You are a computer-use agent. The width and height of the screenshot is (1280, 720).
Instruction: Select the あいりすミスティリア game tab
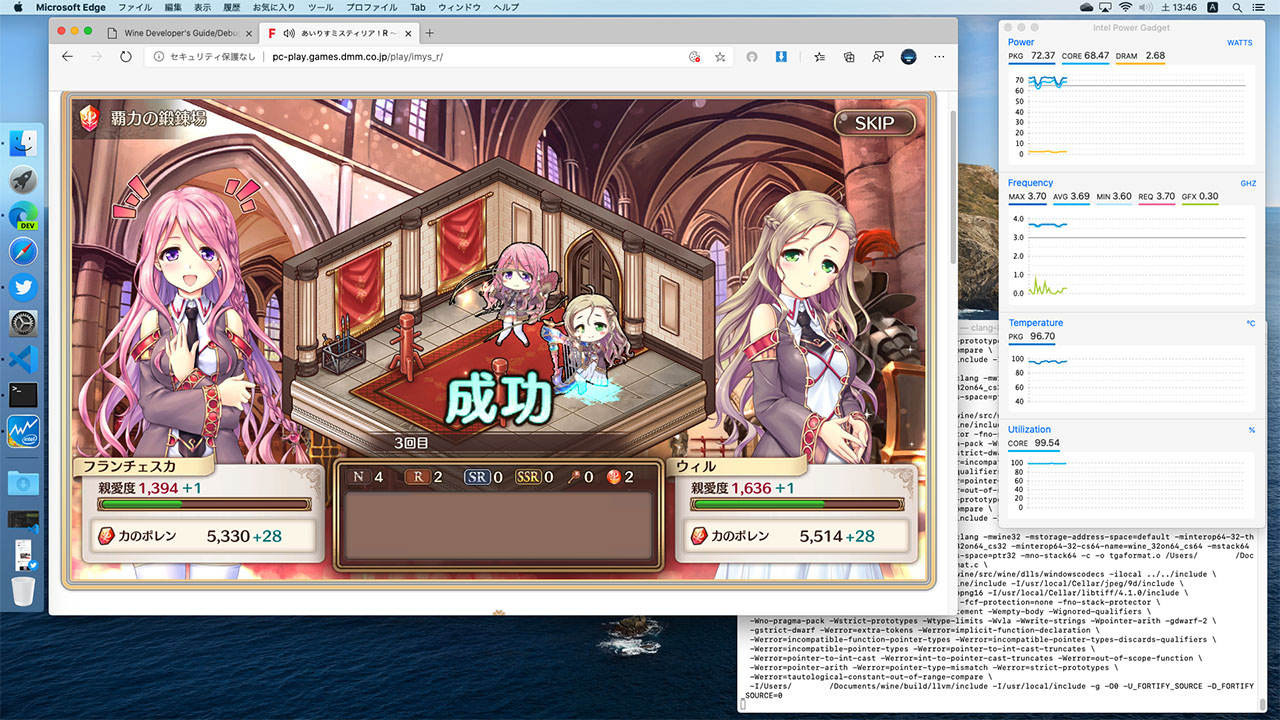[338, 33]
